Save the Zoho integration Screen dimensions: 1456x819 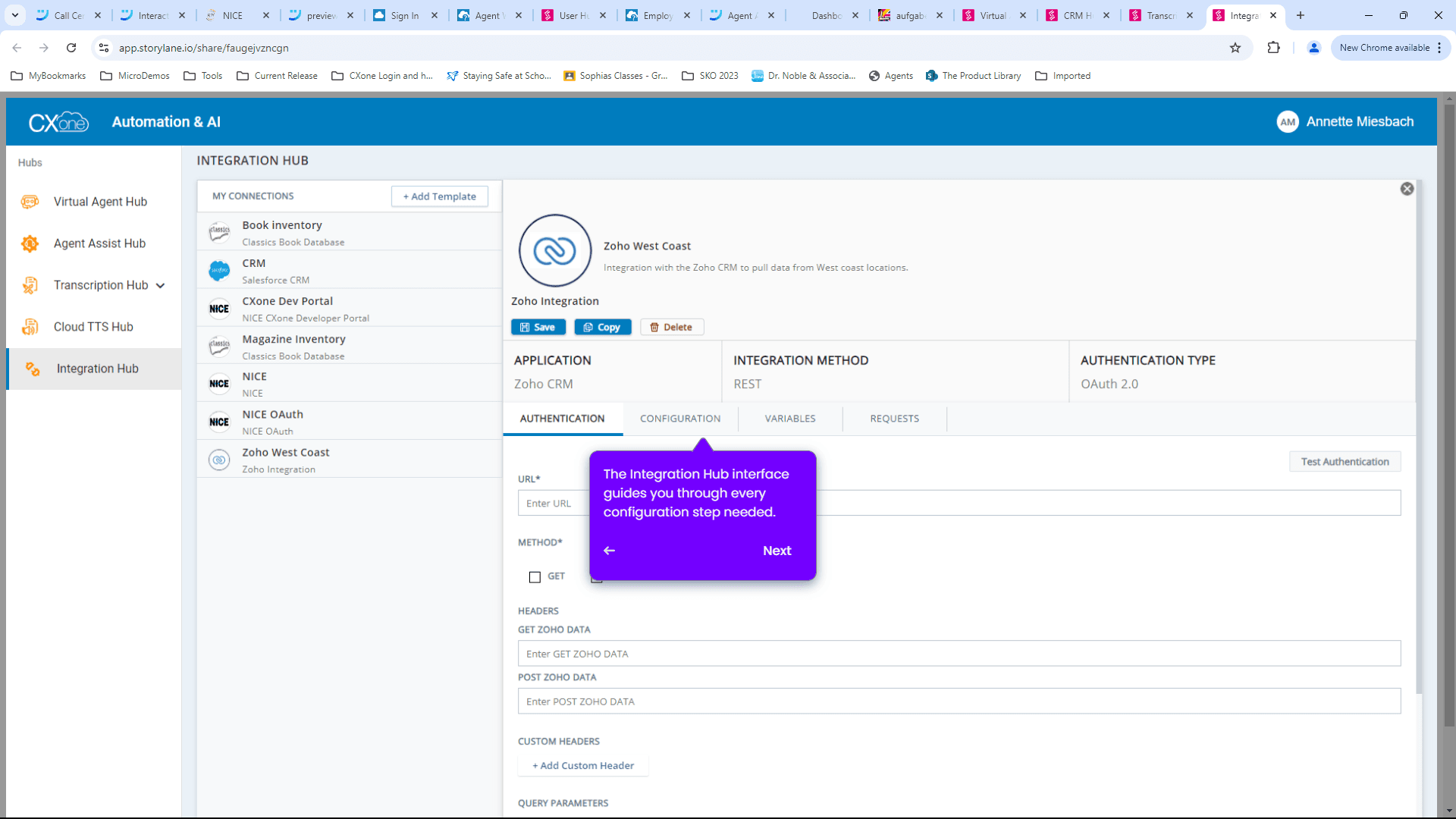pyautogui.click(x=538, y=328)
